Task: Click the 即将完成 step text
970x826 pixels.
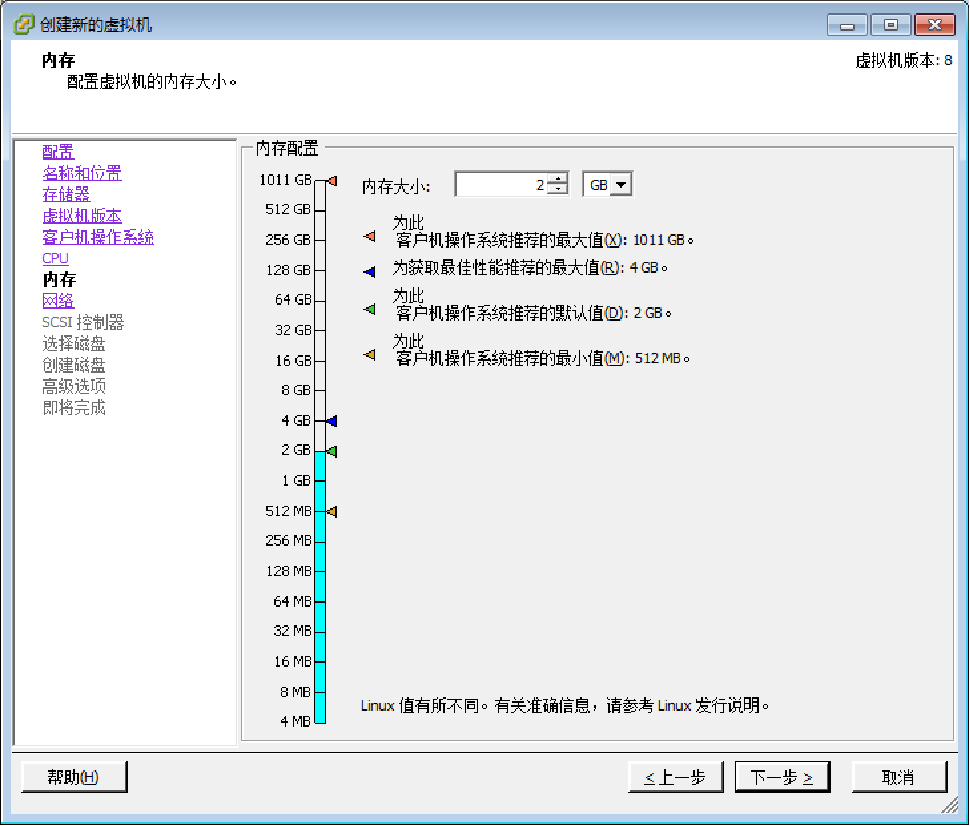Action: 74,408
